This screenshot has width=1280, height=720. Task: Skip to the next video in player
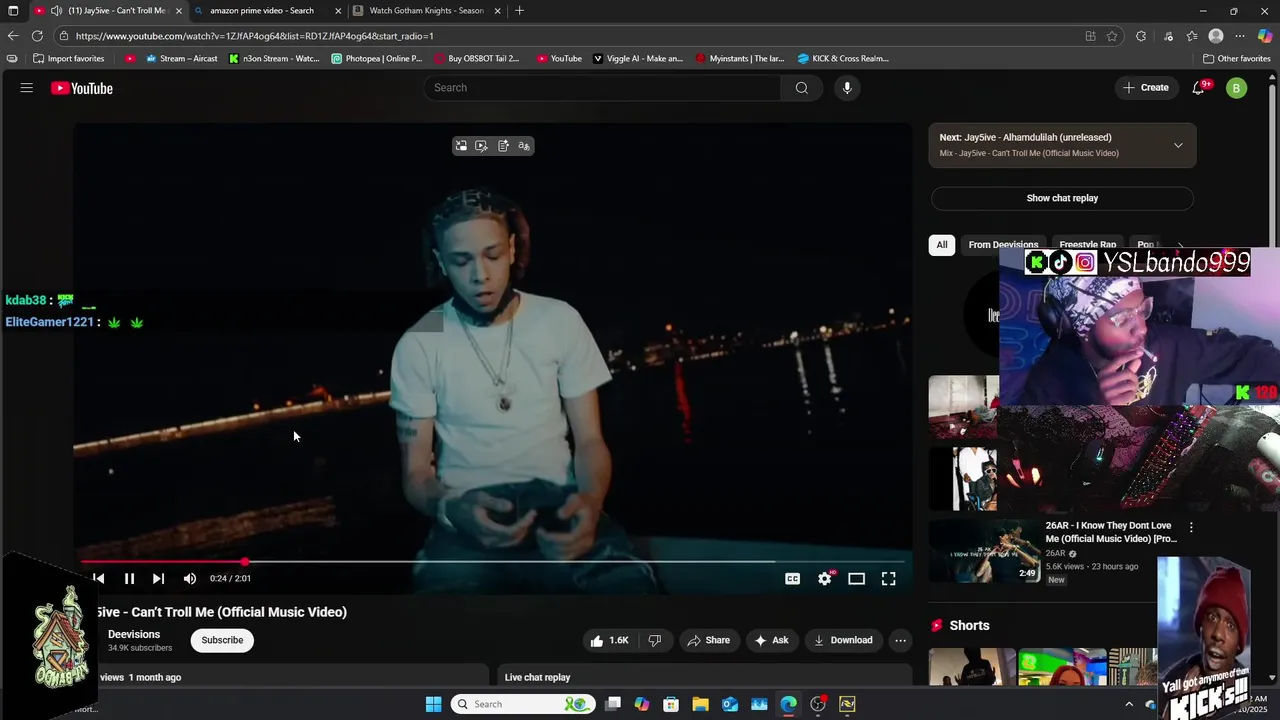[x=158, y=578]
